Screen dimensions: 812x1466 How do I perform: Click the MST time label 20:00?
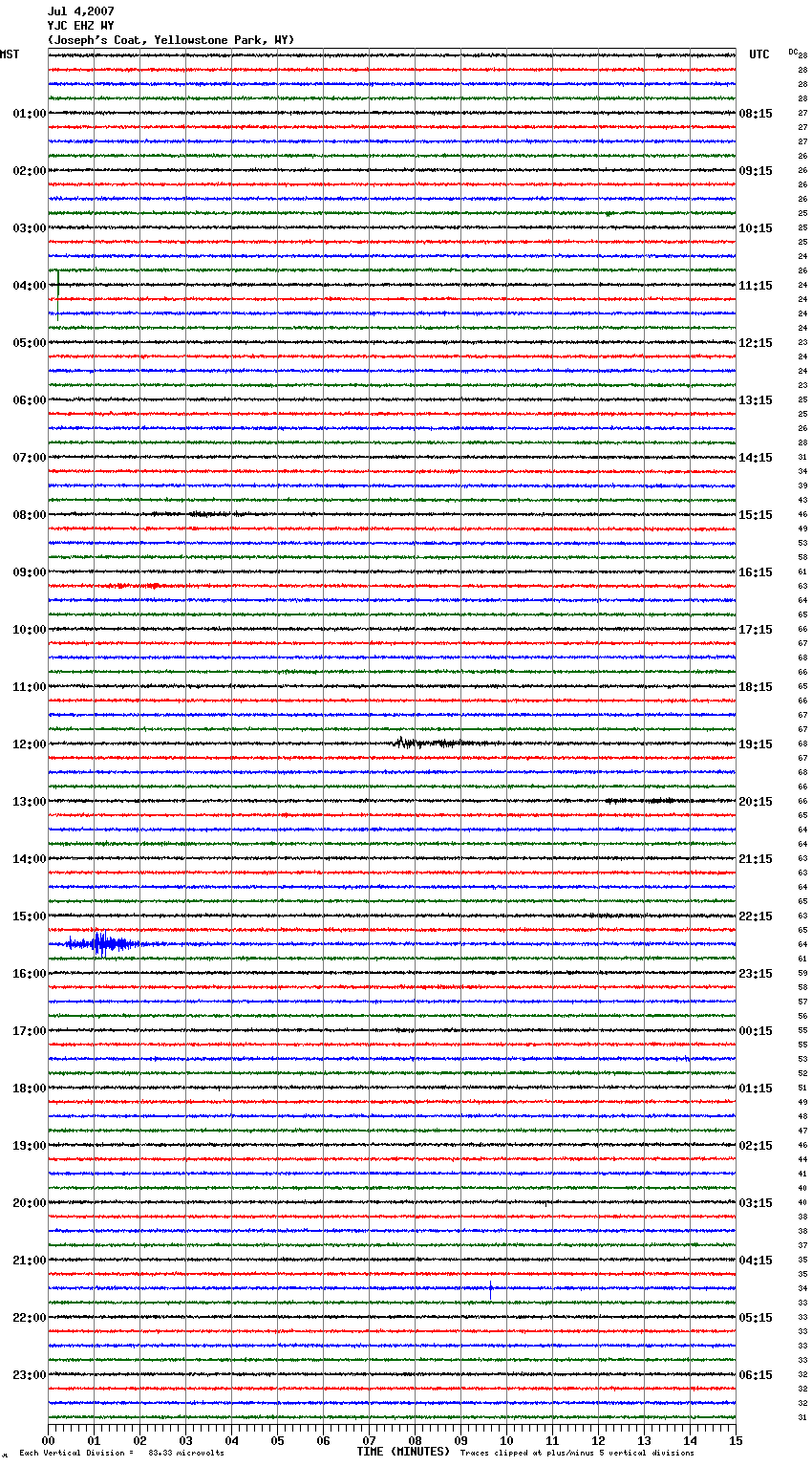coord(30,1203)
